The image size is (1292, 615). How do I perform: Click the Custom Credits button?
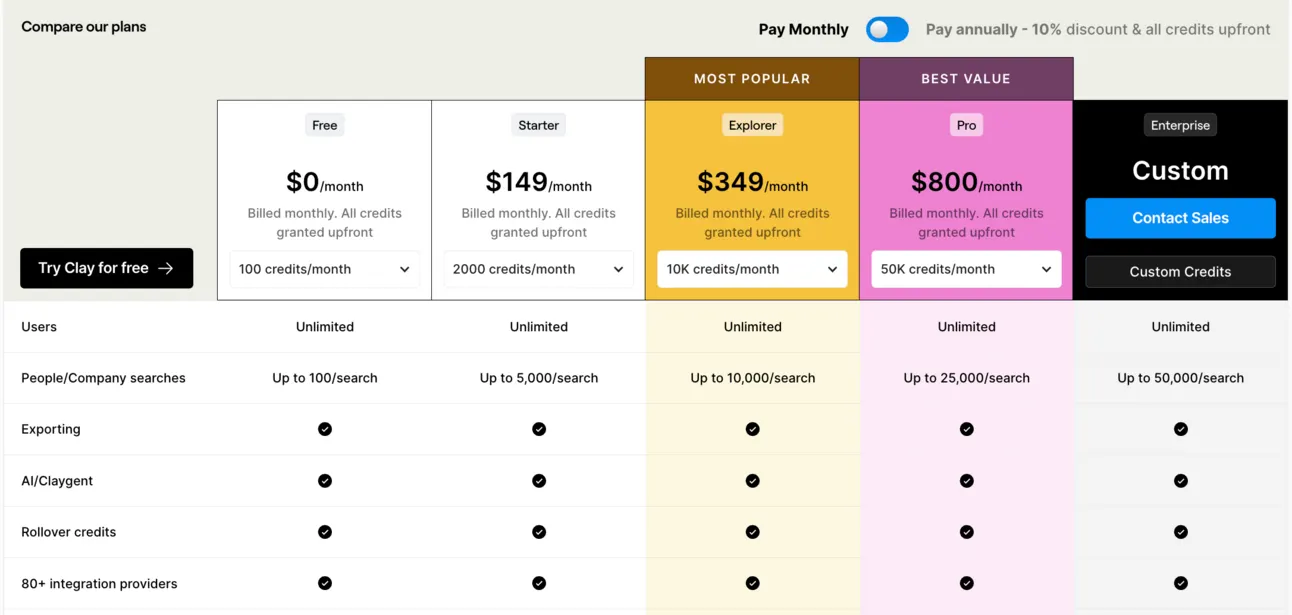click(1181, 272)
